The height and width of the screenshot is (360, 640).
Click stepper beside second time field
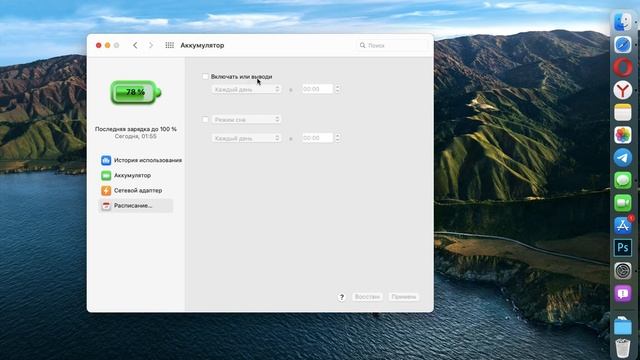point(338,138)
